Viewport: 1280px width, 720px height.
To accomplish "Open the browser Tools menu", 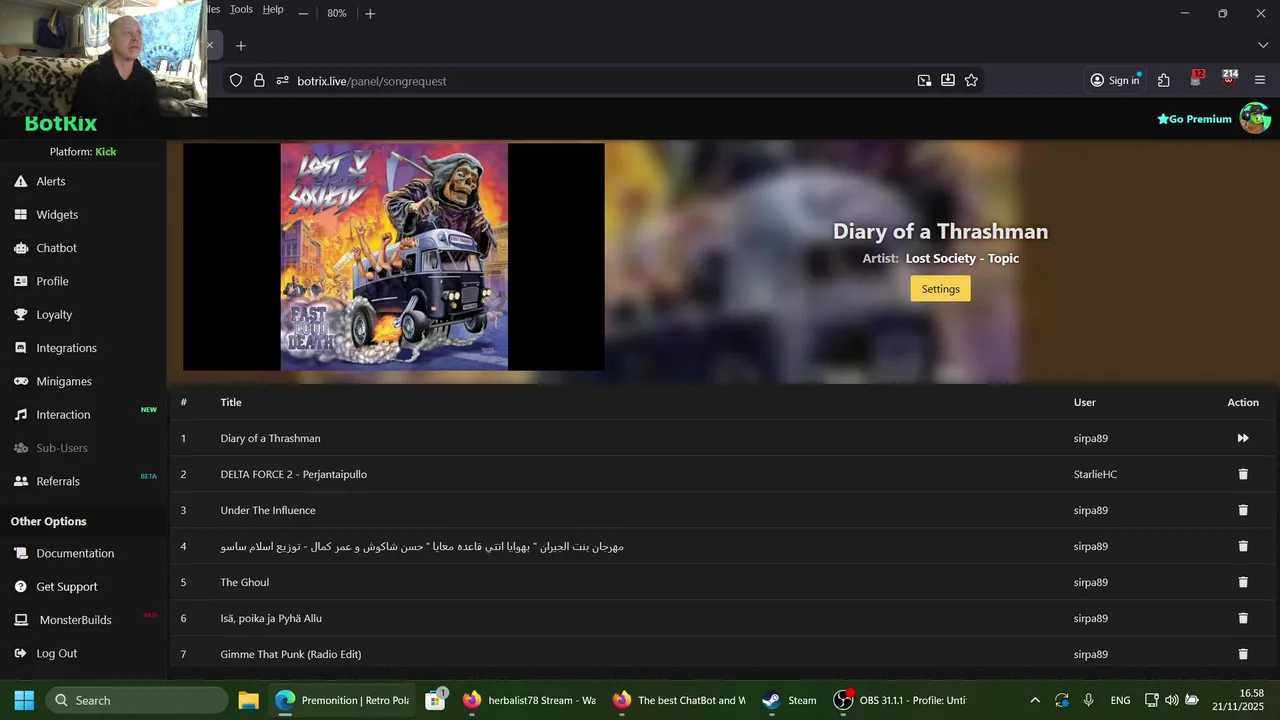I will 241,9.
